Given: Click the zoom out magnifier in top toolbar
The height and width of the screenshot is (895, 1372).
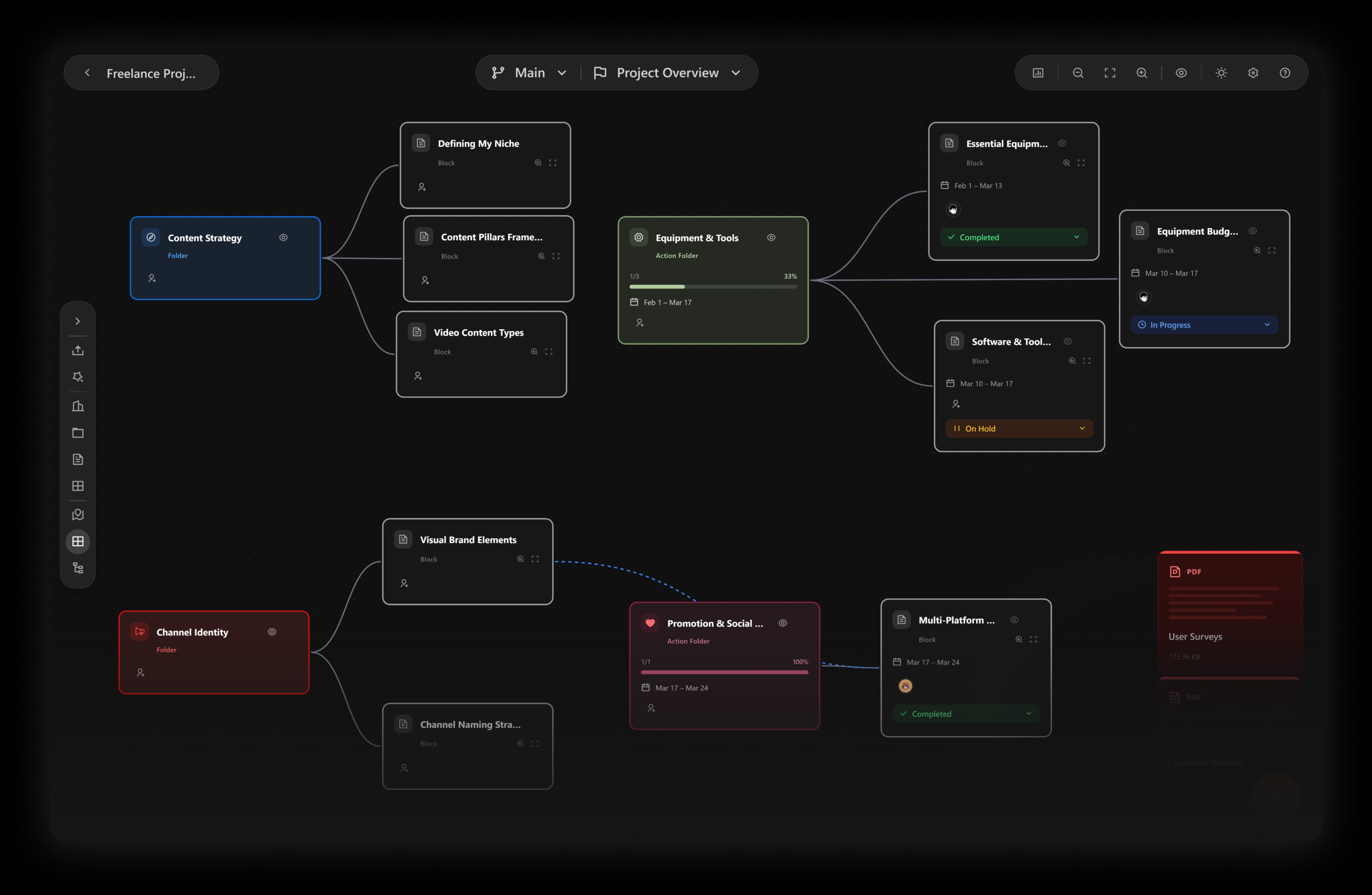Looking at the screenshot, I should tap(1078, 73).
